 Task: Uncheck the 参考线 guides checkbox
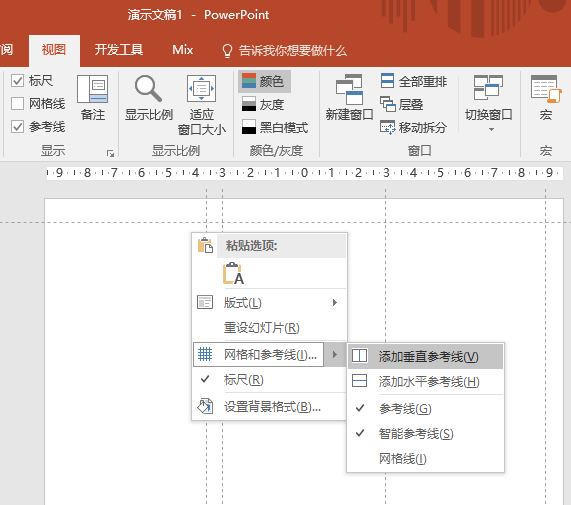pos(17,127)
